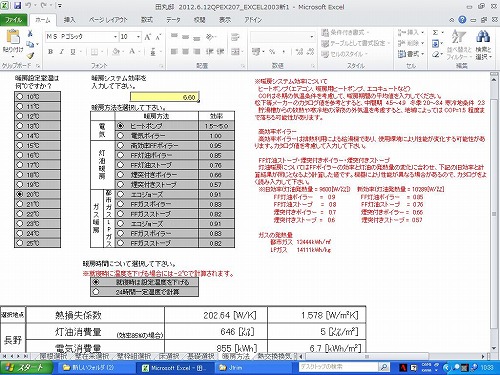Click the Merge and Center icon
This screenshot has width=500, height=375.
235,52
